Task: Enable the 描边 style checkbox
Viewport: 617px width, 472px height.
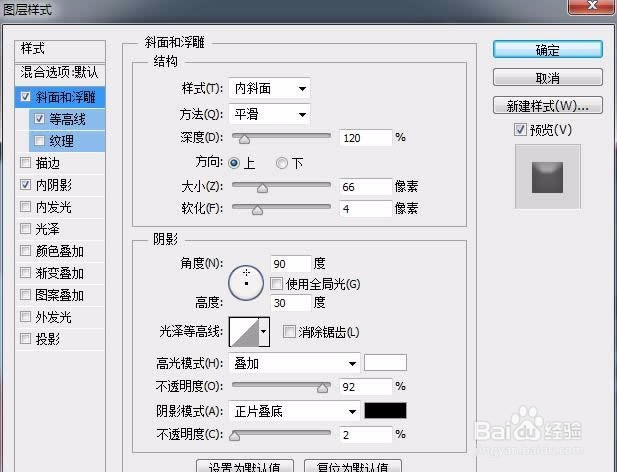Action: click(x=25, y=162)
